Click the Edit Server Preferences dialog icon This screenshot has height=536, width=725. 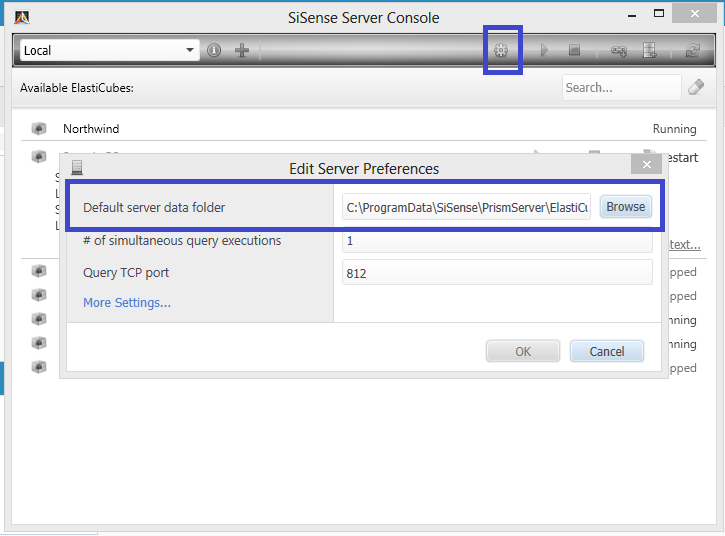(x=77, y=167)
